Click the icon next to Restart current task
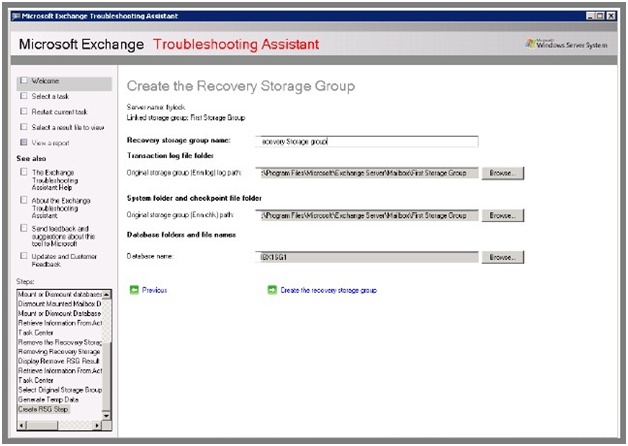This screenshot has height=446, width=628. pos(24,111)
